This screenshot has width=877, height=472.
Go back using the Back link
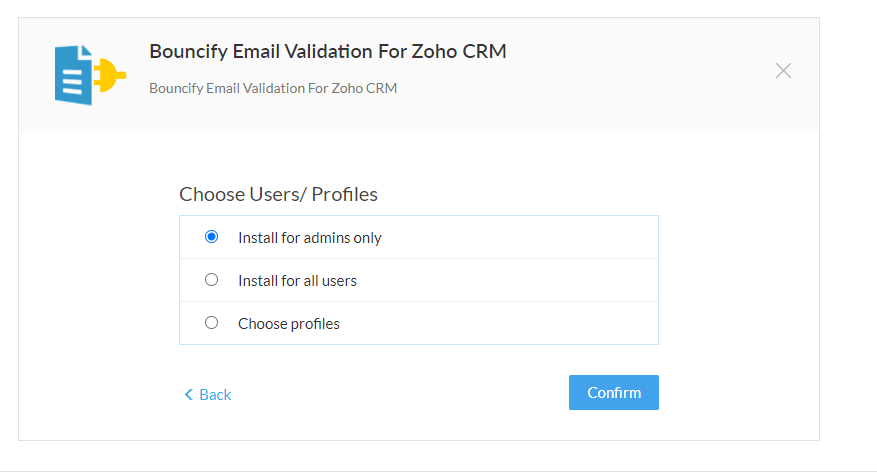[x=208, y=395]
